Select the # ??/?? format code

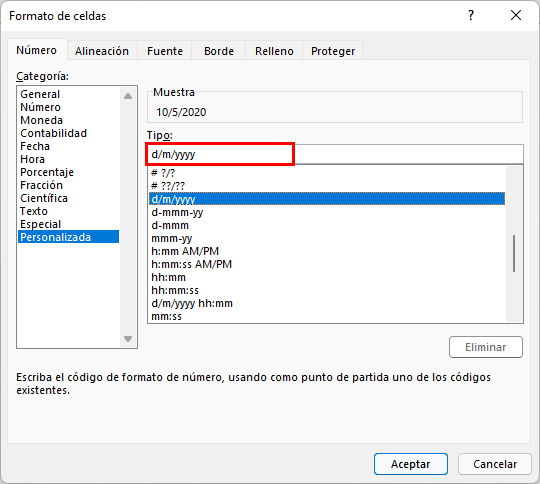(328, 186)
